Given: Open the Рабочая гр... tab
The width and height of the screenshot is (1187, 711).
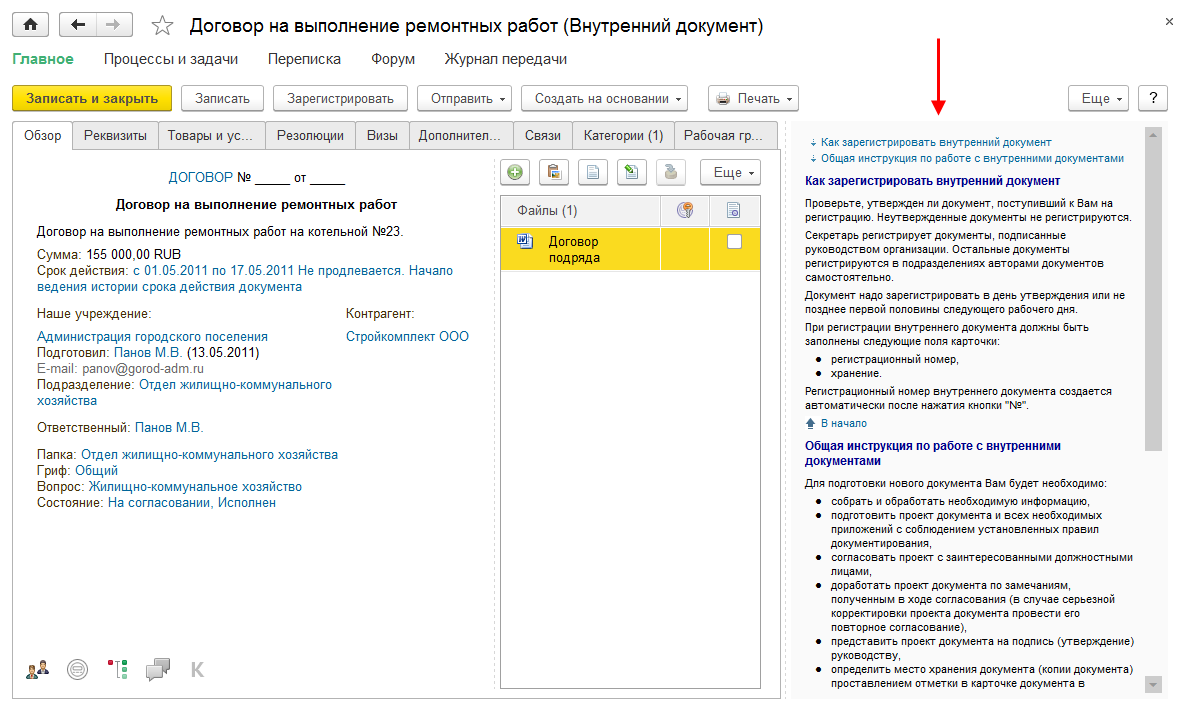Looking at the screenshot, I should coord(724,136).
